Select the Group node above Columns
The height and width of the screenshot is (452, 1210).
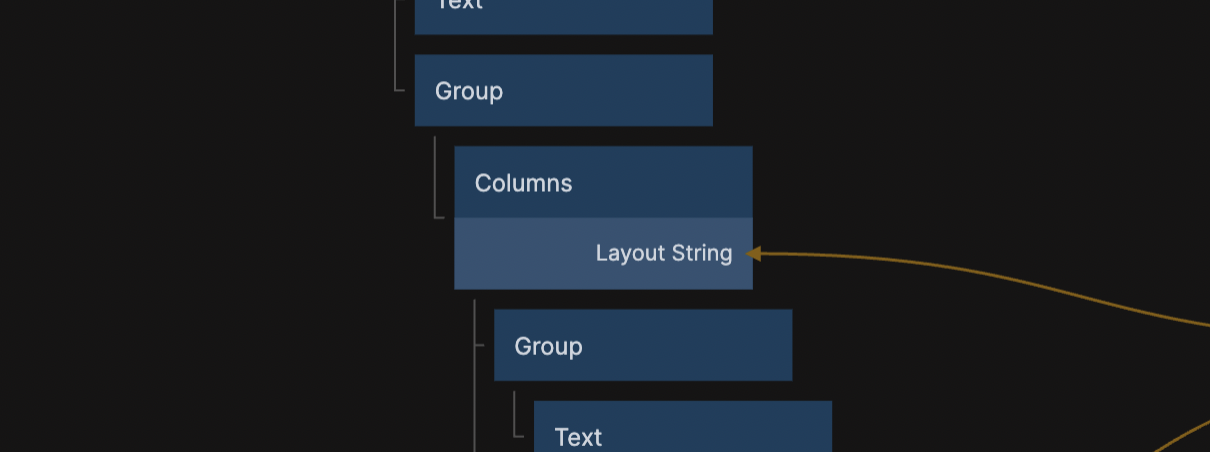pos(563,91)
